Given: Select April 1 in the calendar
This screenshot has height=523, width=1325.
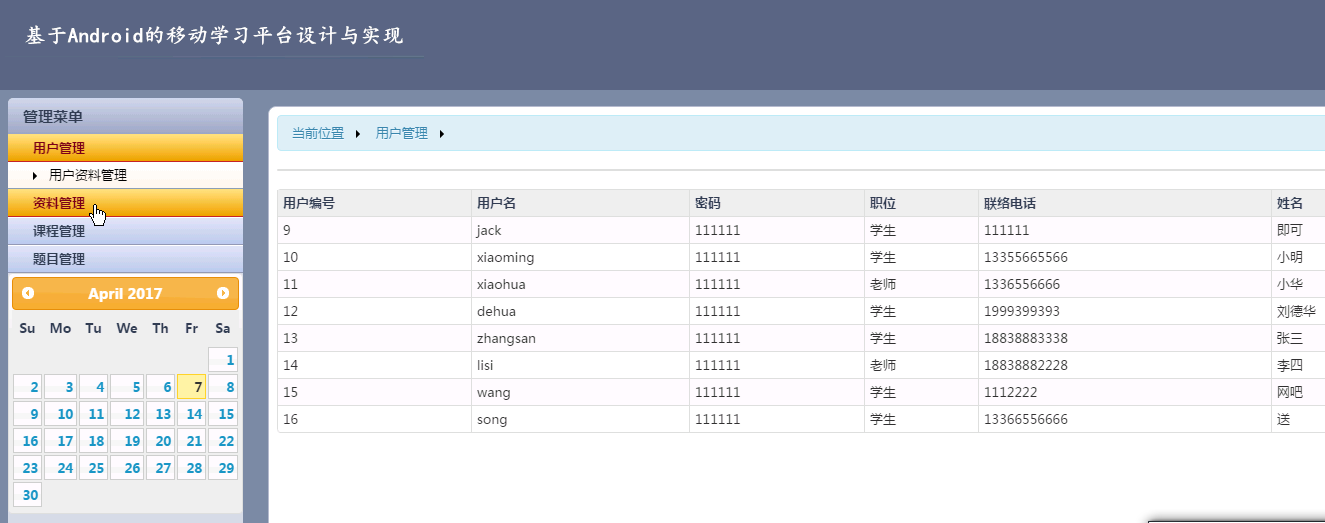Looking at the screenshot, I should [223, 360].
